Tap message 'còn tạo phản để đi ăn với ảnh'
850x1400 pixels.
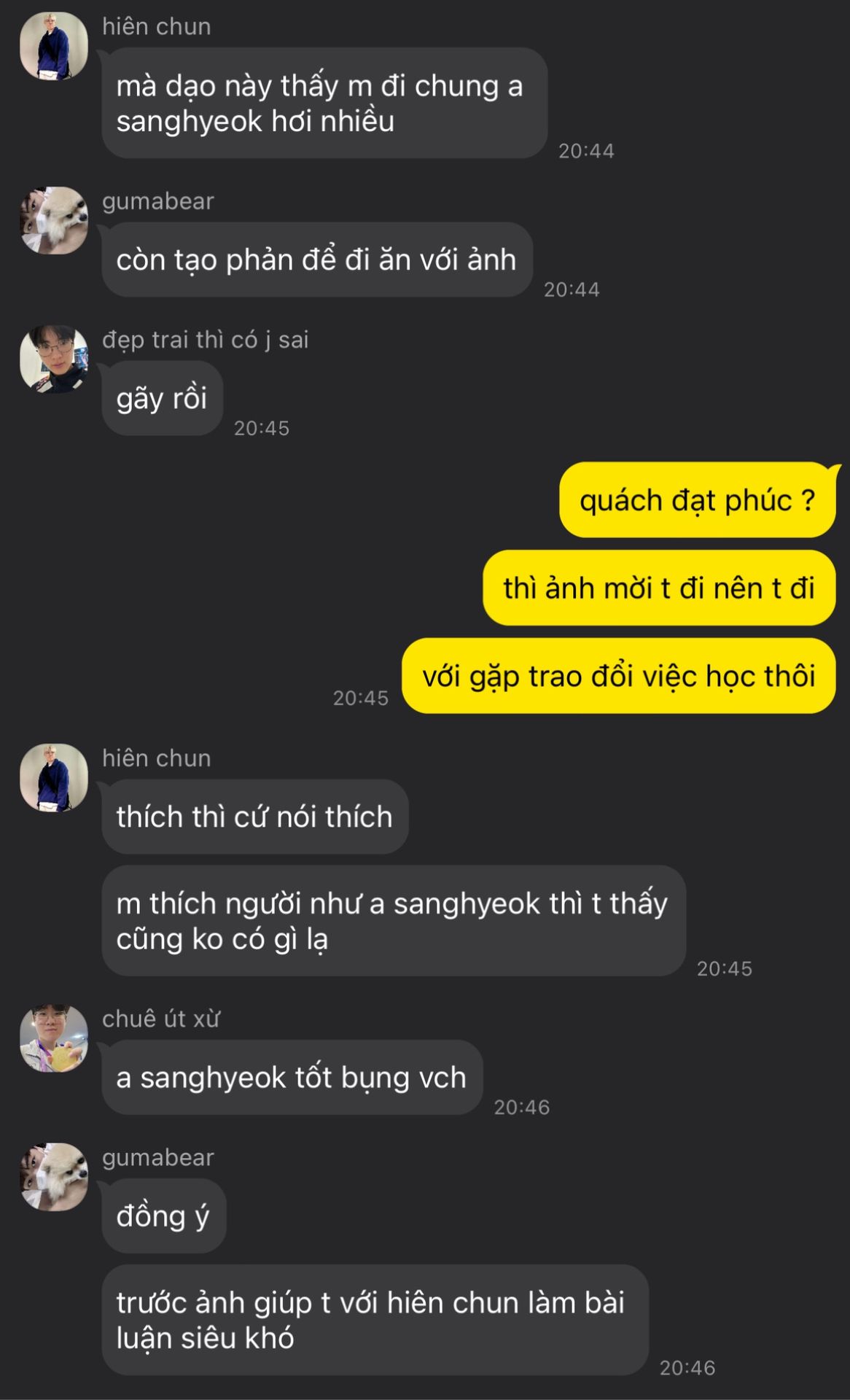pyautogui.click(x=317, y=260)
